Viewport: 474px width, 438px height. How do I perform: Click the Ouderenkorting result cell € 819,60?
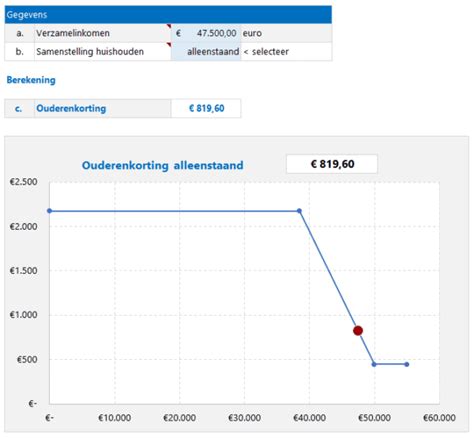[206, 108]
